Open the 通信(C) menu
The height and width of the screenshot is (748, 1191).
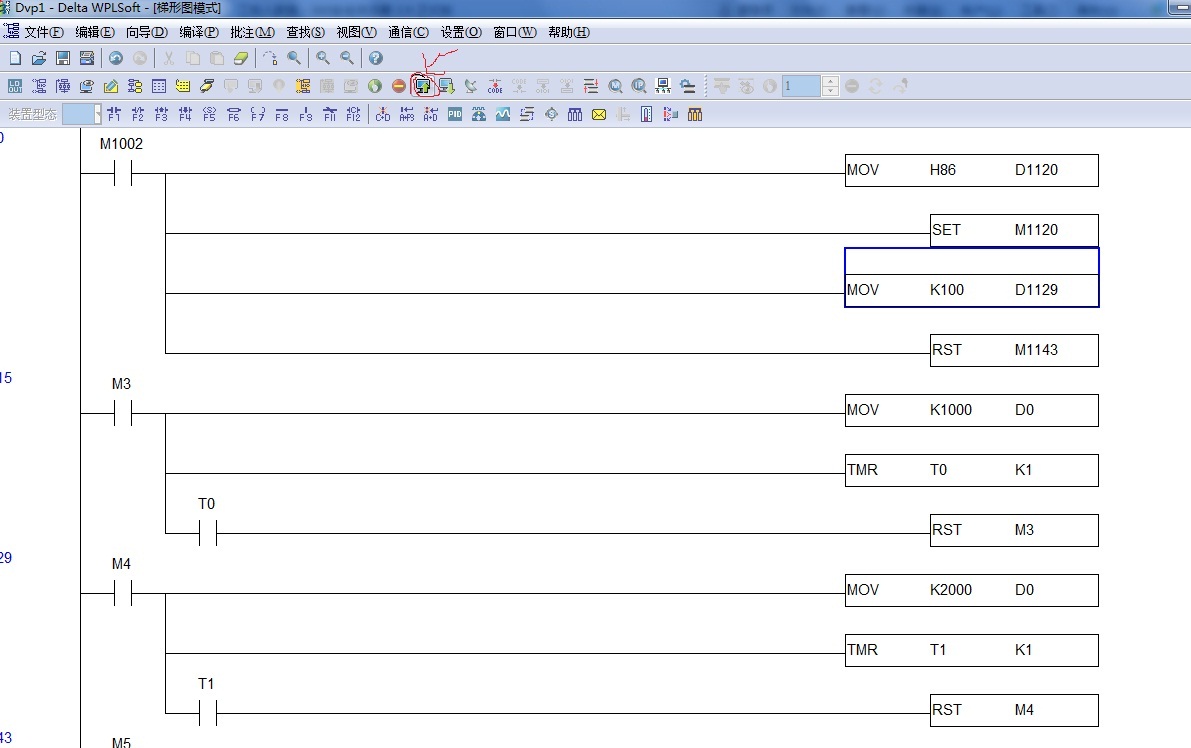coord(408,32)
